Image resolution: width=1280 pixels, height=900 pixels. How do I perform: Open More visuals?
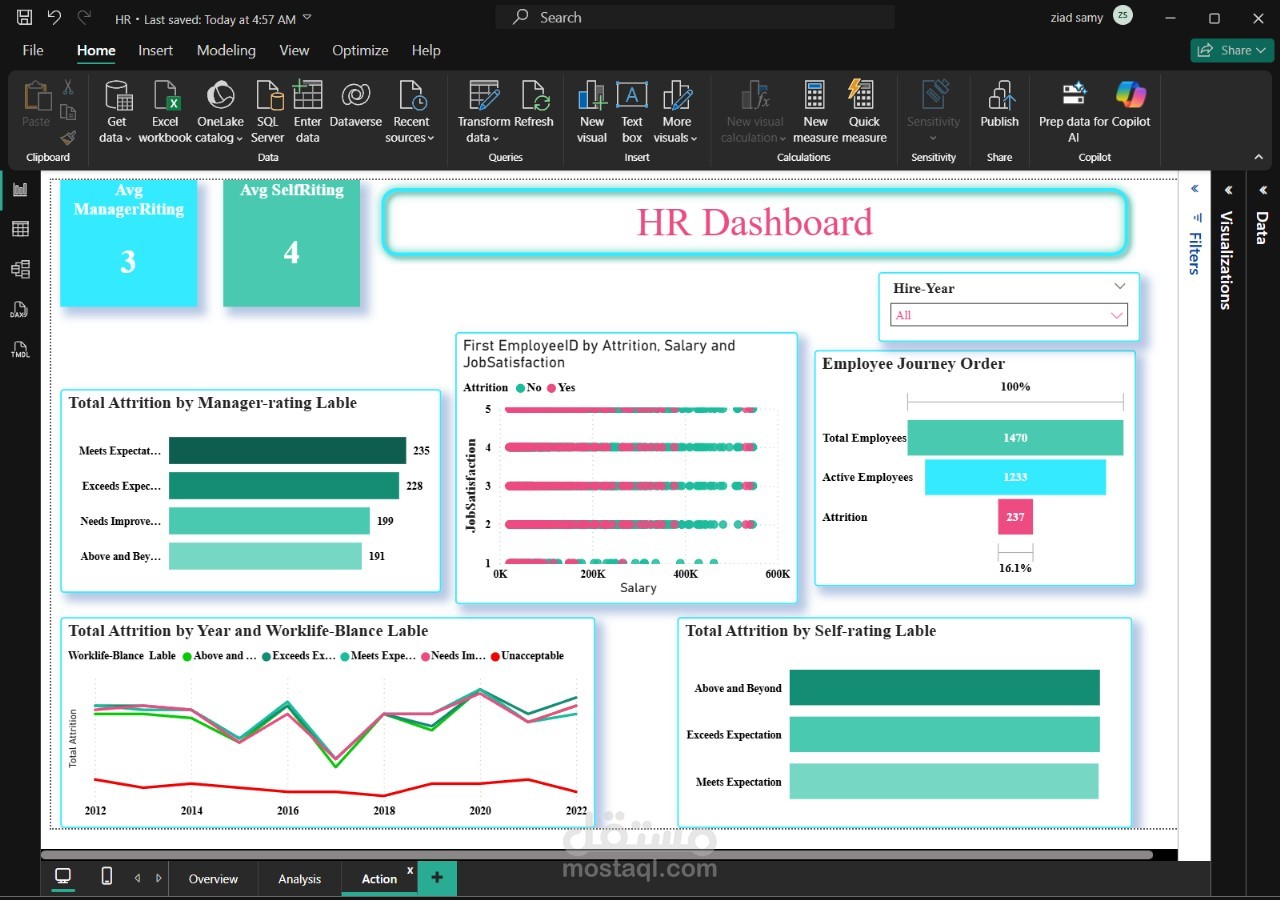point(677,111)
